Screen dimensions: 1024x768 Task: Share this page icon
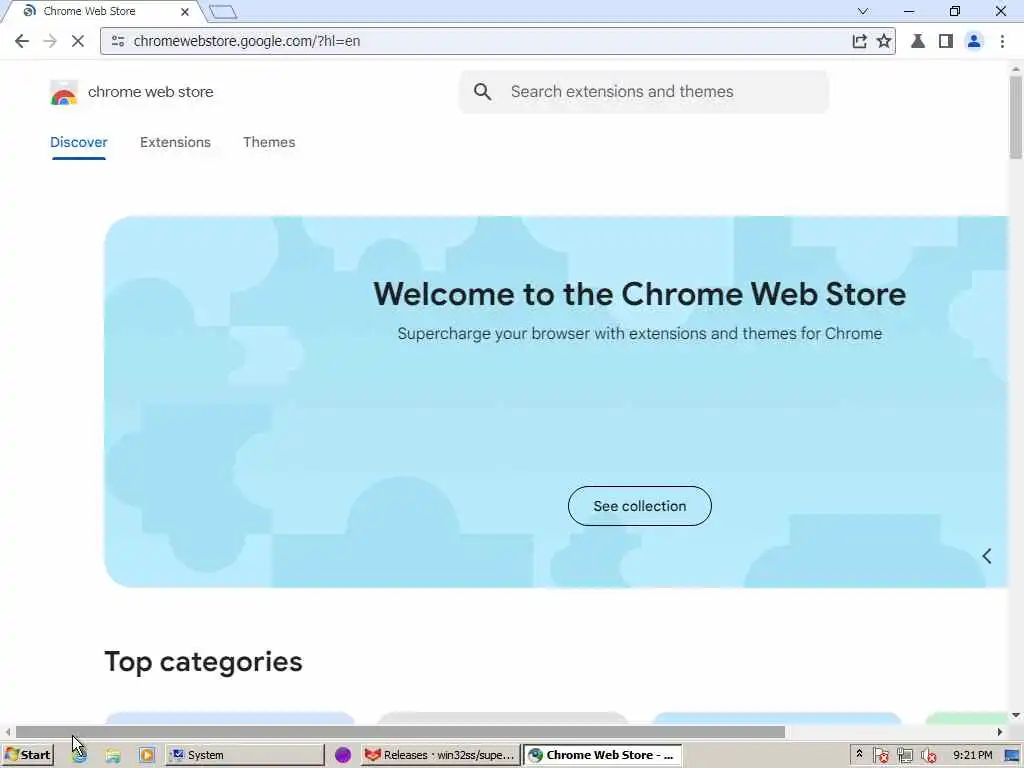pos(859,41)
